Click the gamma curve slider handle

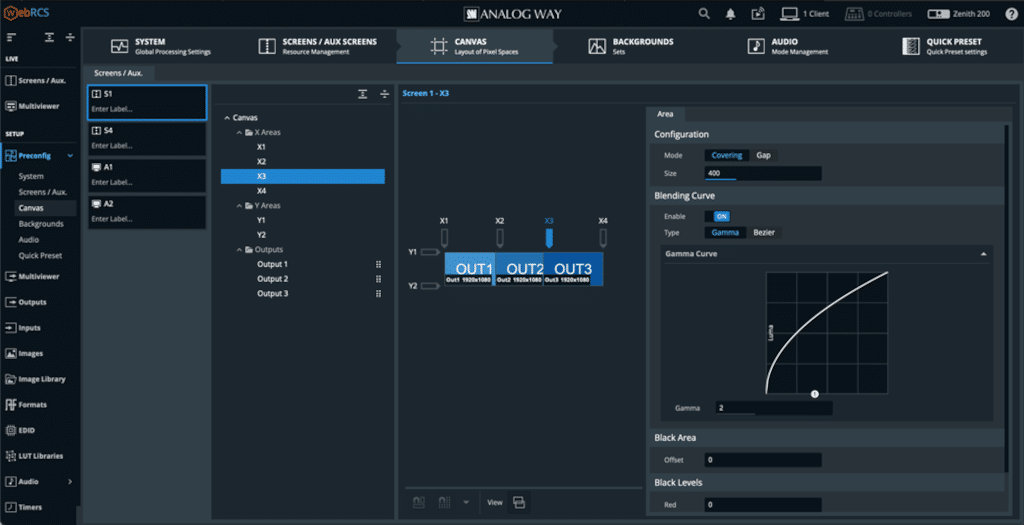(814, 394)
